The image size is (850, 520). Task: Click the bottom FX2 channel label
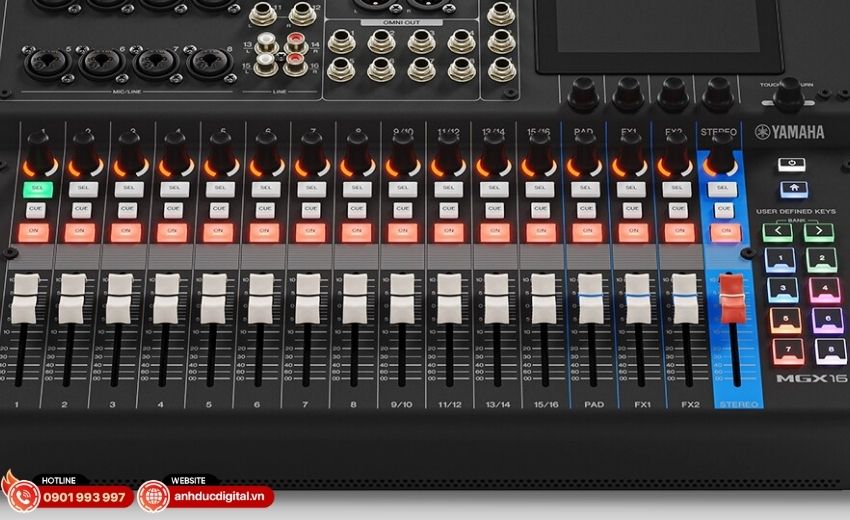690,405
